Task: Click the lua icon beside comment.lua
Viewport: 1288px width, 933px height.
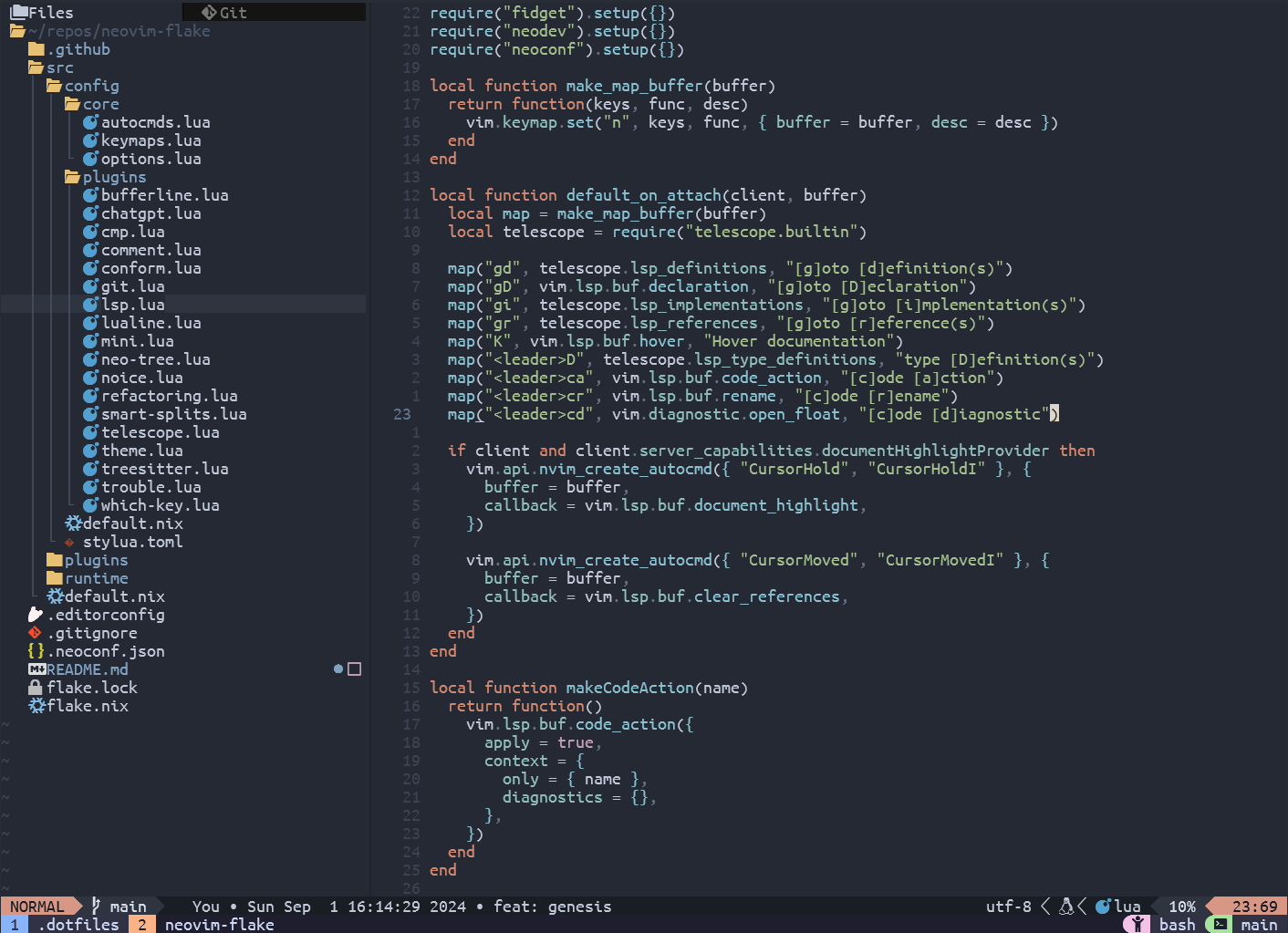Action: (91, 250)
